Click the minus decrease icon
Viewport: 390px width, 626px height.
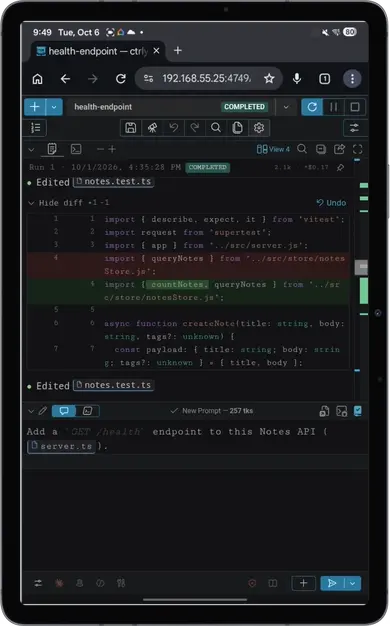pos(100,149)
